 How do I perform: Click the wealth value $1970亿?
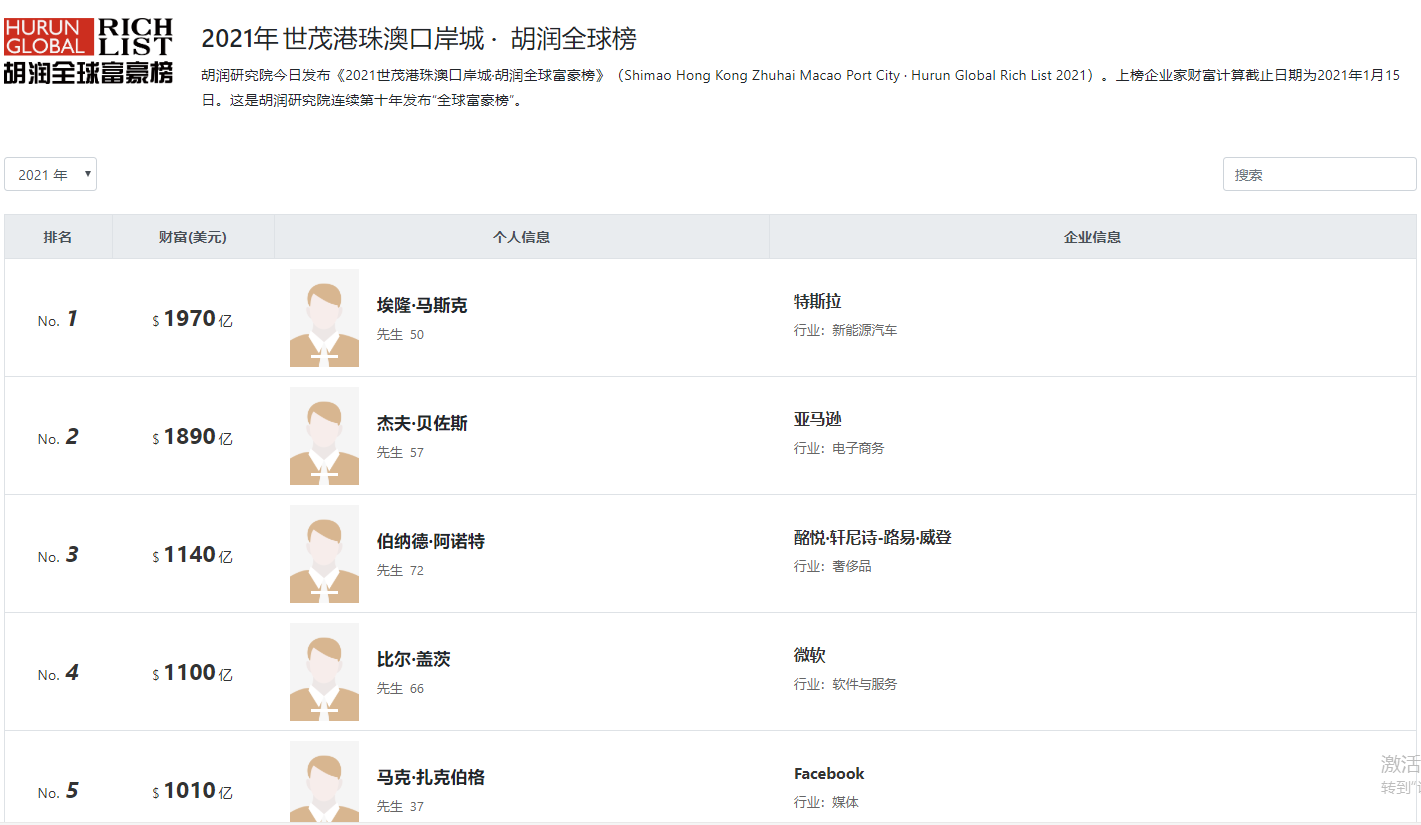pos(192,319)
